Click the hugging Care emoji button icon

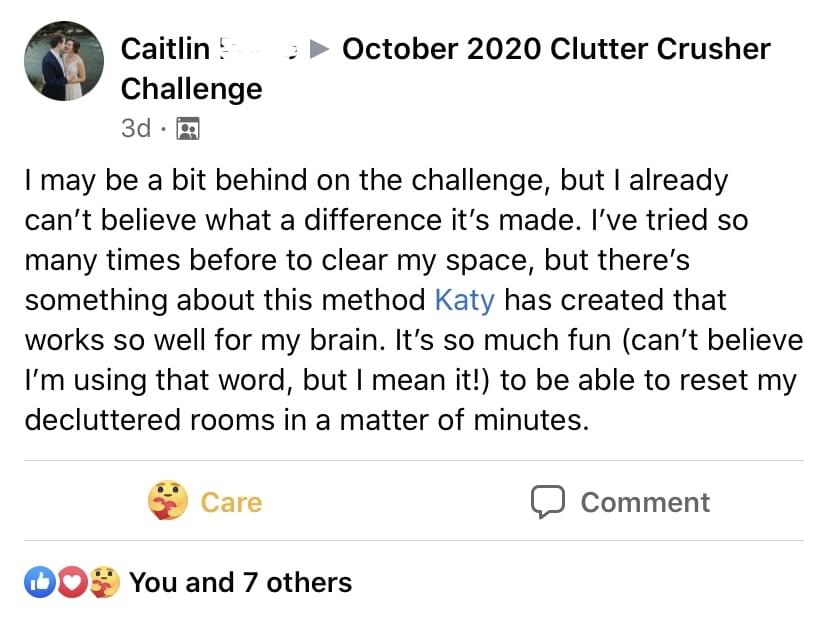167,500
